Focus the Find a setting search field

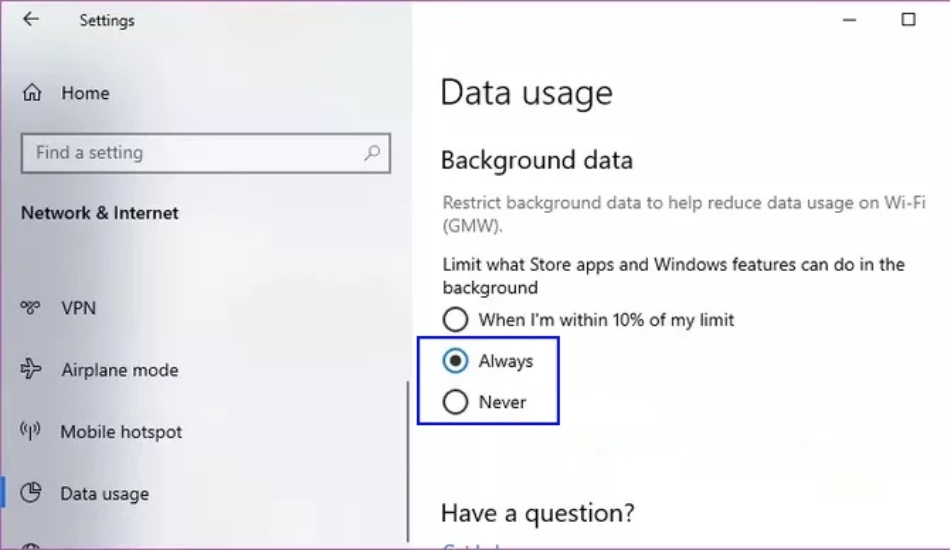(206, 153)
